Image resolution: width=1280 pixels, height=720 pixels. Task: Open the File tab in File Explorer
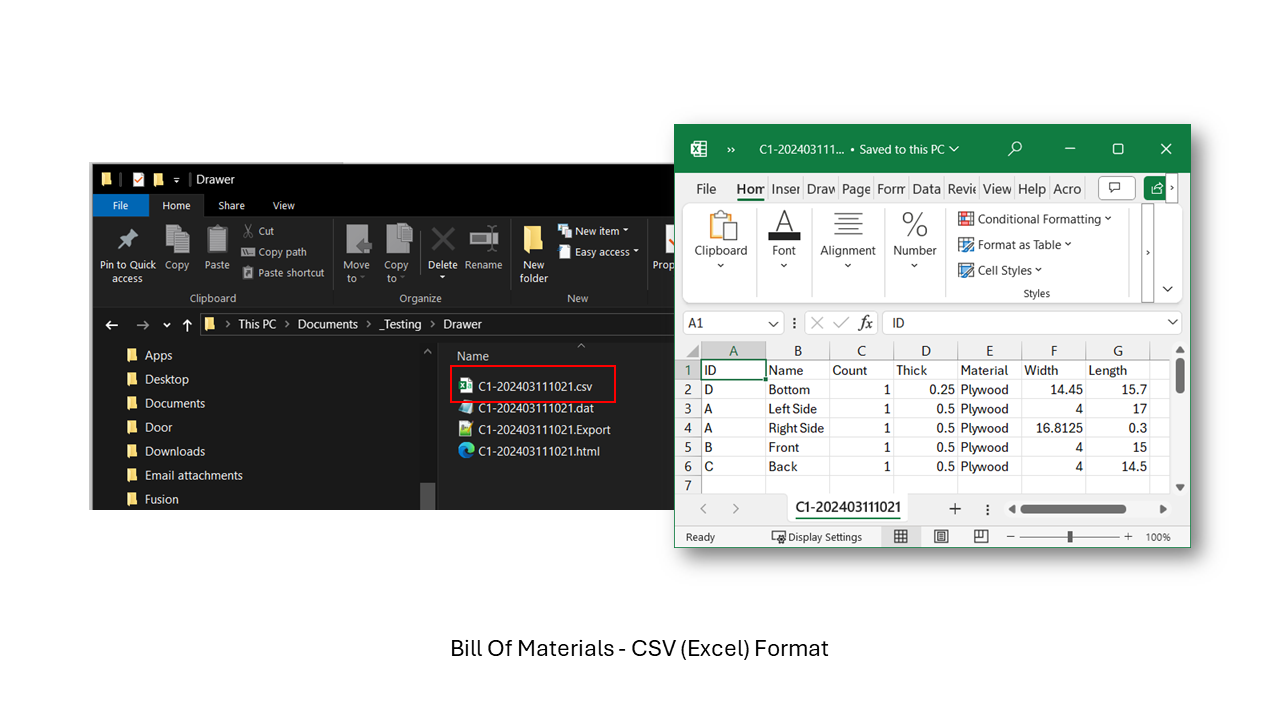120,205
